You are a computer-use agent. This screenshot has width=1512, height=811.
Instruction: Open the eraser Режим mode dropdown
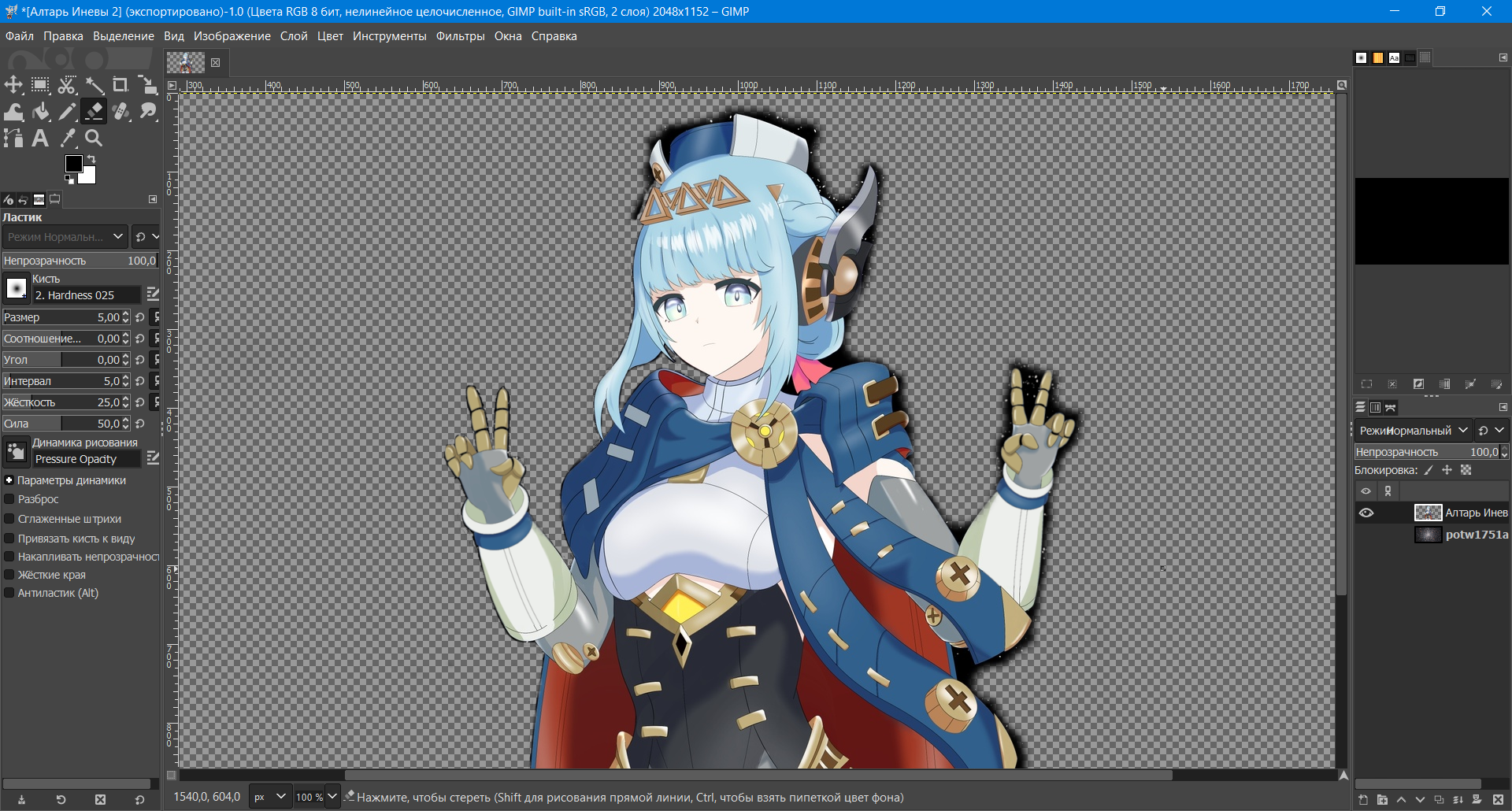pos(65,236)
